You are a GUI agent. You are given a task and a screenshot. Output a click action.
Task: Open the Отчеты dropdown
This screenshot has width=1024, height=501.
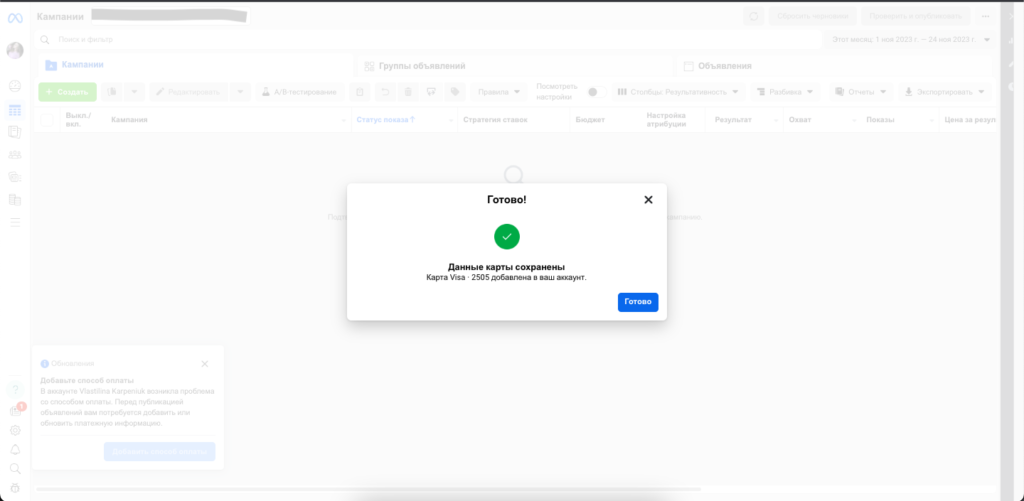pos(861,92)
